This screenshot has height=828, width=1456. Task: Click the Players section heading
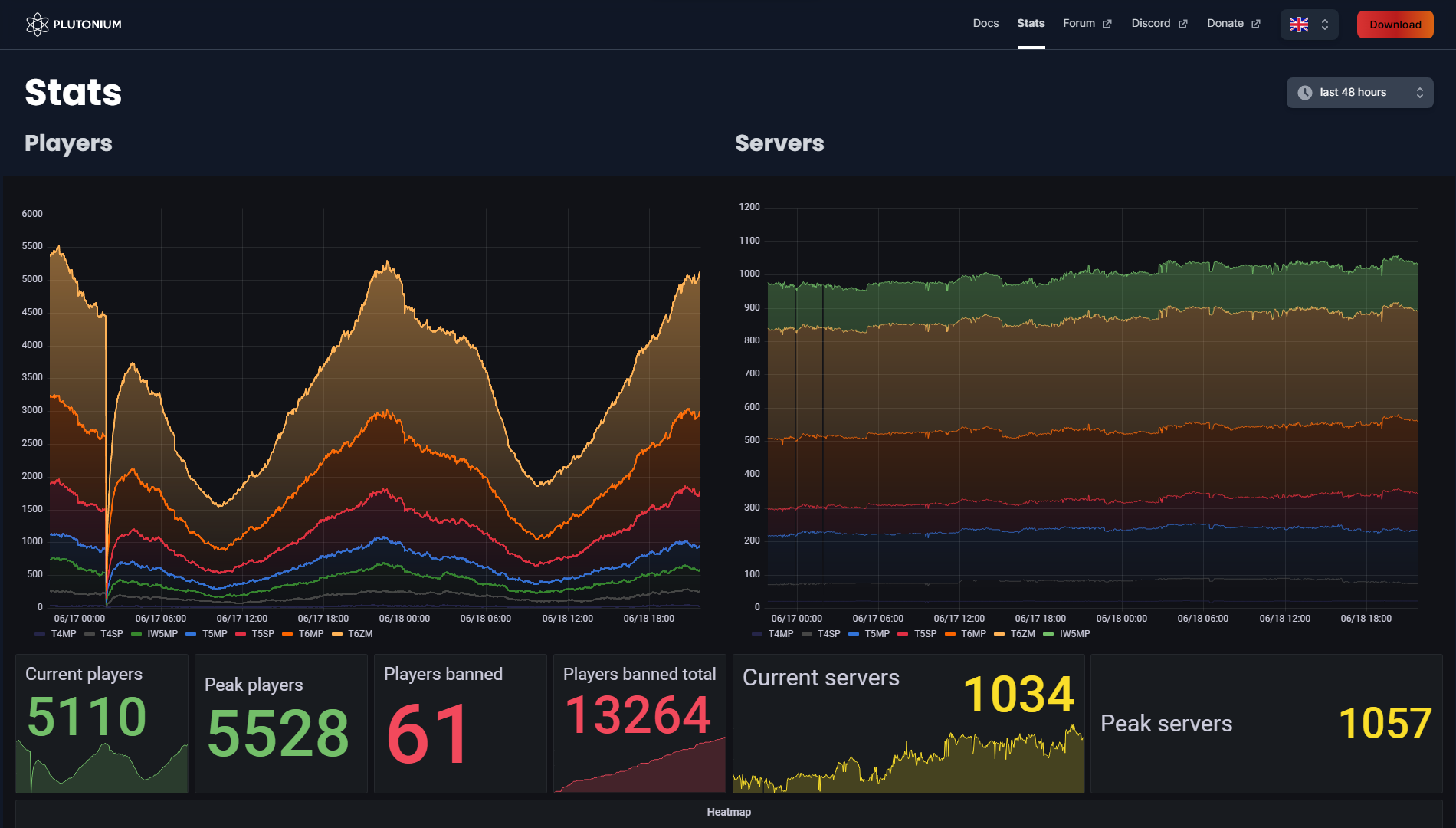[x=68, y=143]
